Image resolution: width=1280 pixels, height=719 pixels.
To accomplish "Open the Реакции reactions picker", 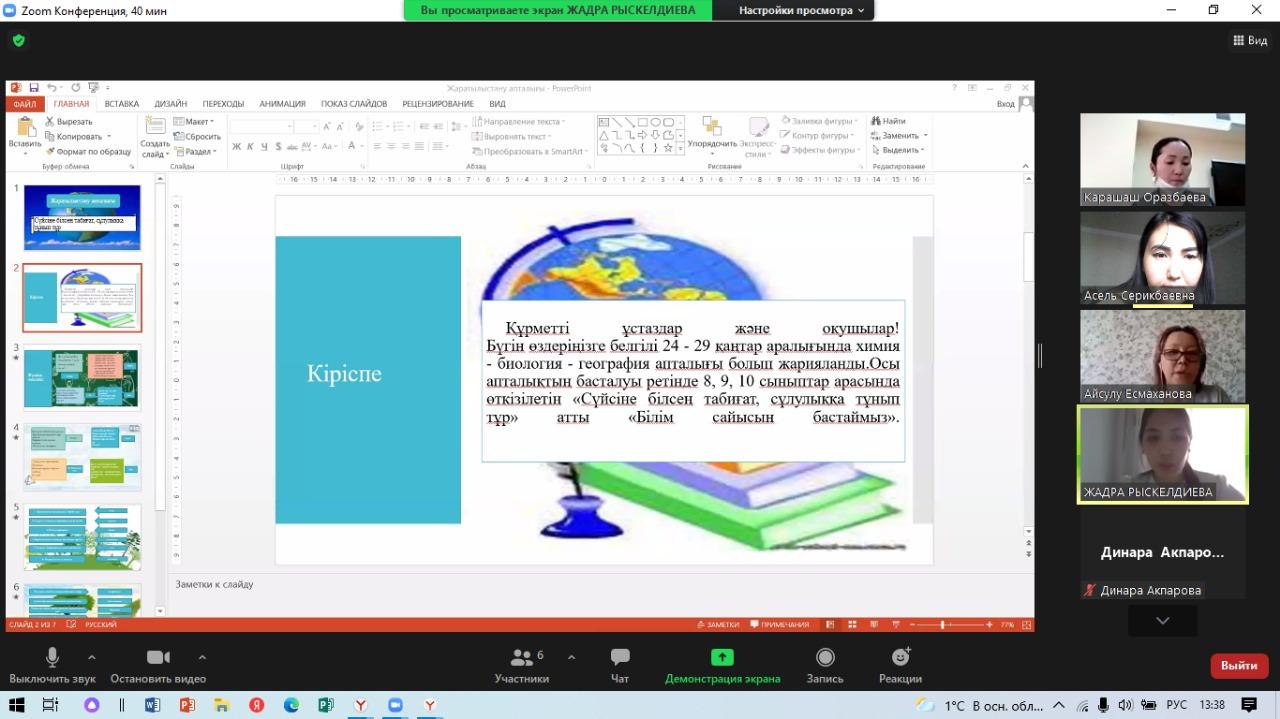I will point(900,665).
